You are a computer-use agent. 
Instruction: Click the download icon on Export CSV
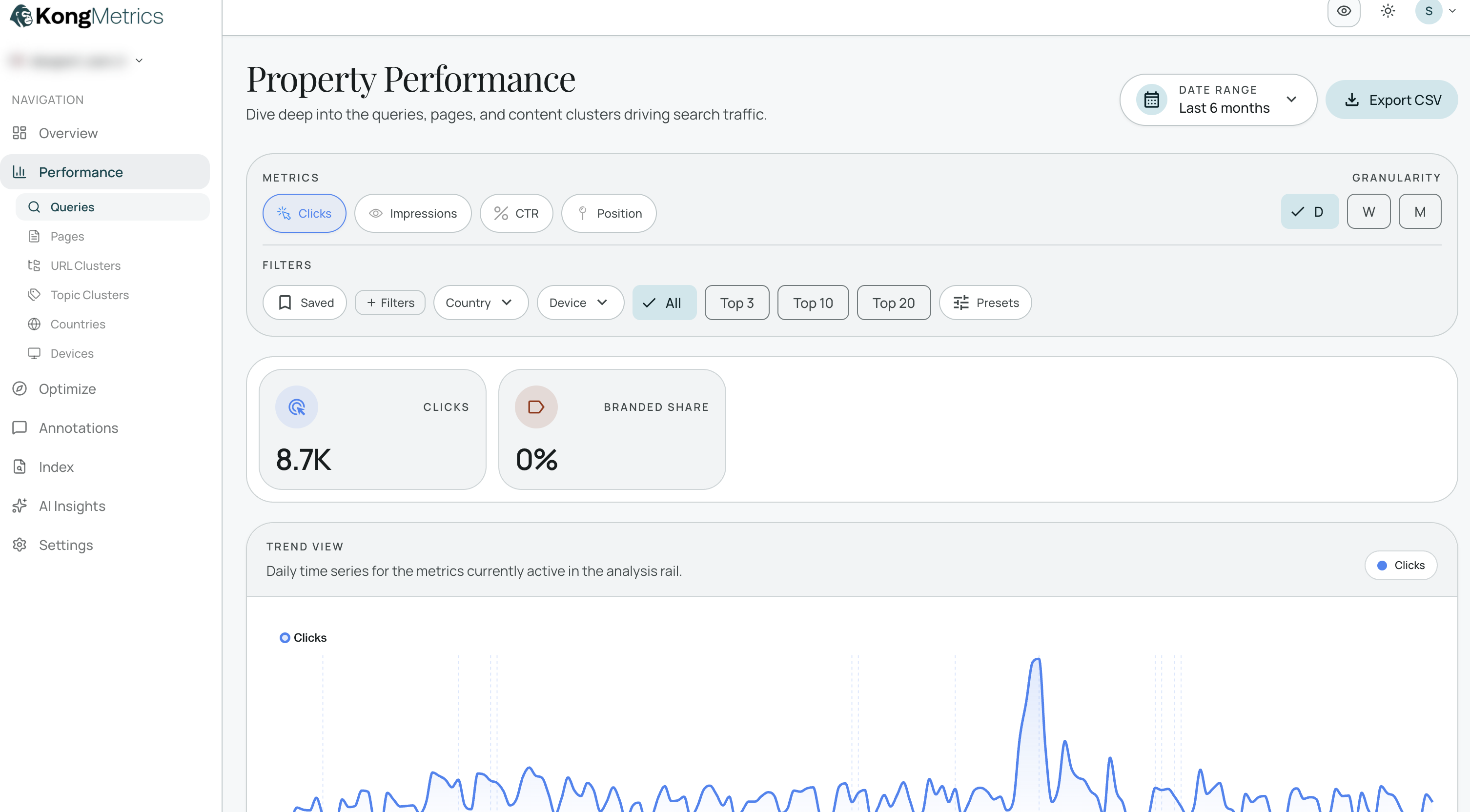point(1351,100)
